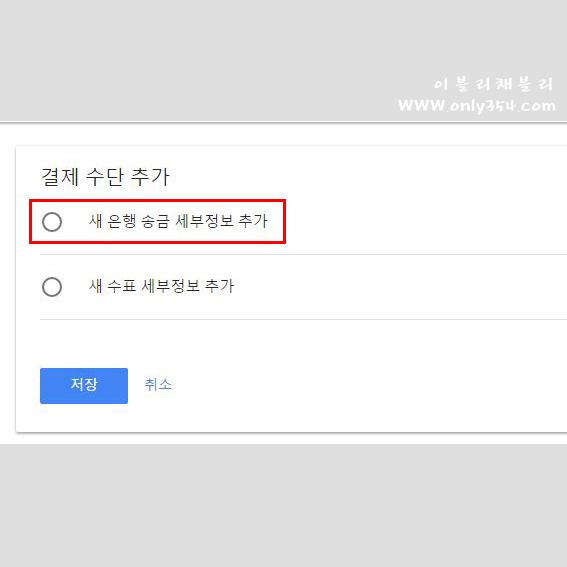Select the 새 수표 세부정보 추가 radio button
Screen dimensions: 567x567
click(52, 287)
